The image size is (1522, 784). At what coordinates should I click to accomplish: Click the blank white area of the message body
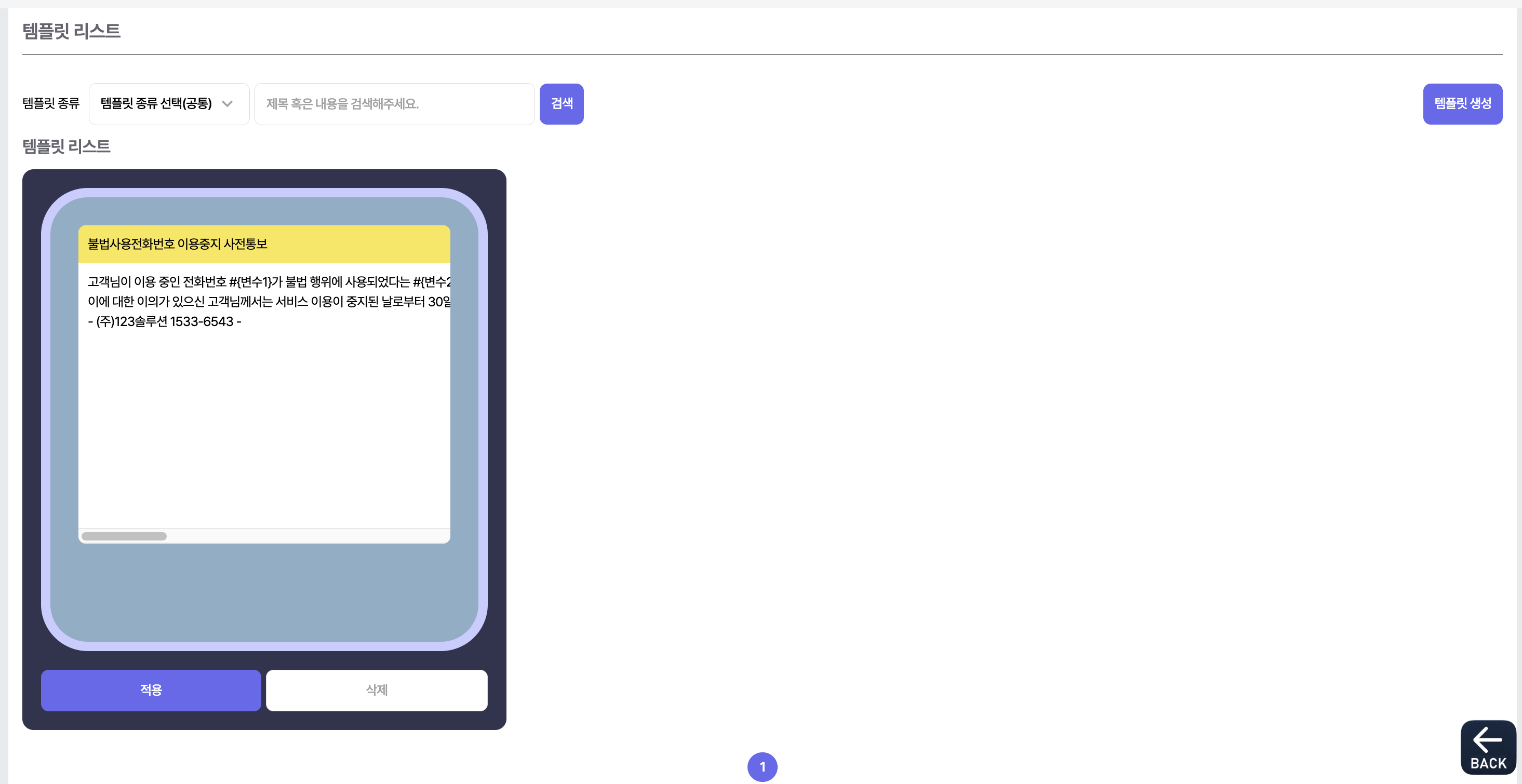[264, 425]
